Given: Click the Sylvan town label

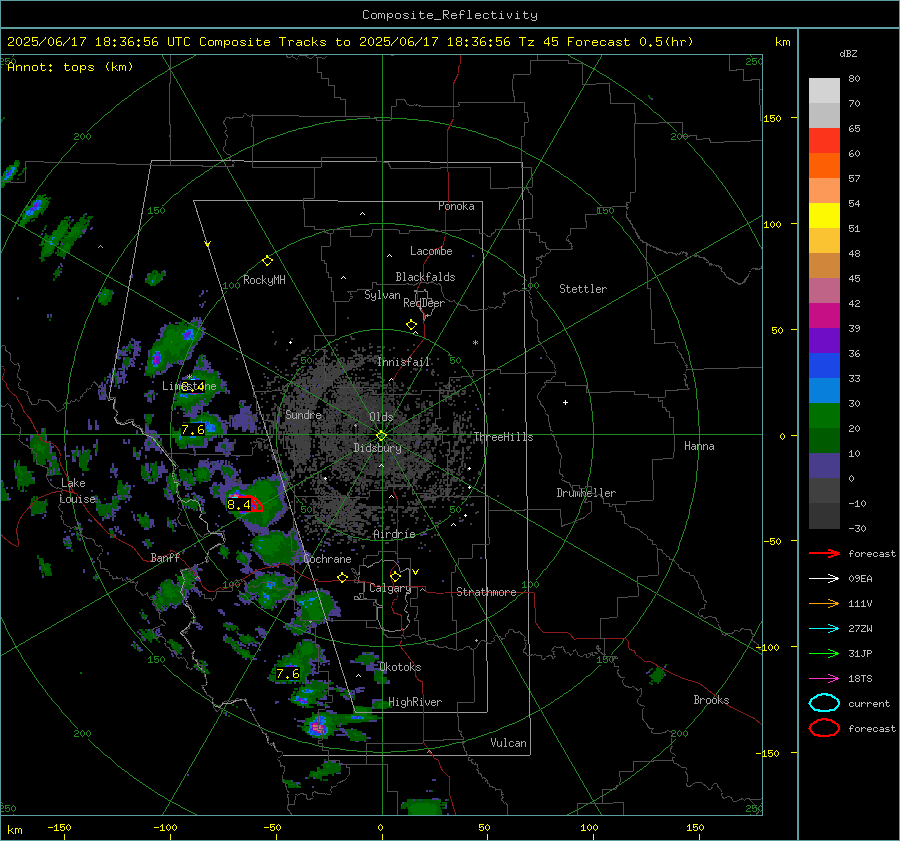Looking at the screenshot, I should [382, 295].
